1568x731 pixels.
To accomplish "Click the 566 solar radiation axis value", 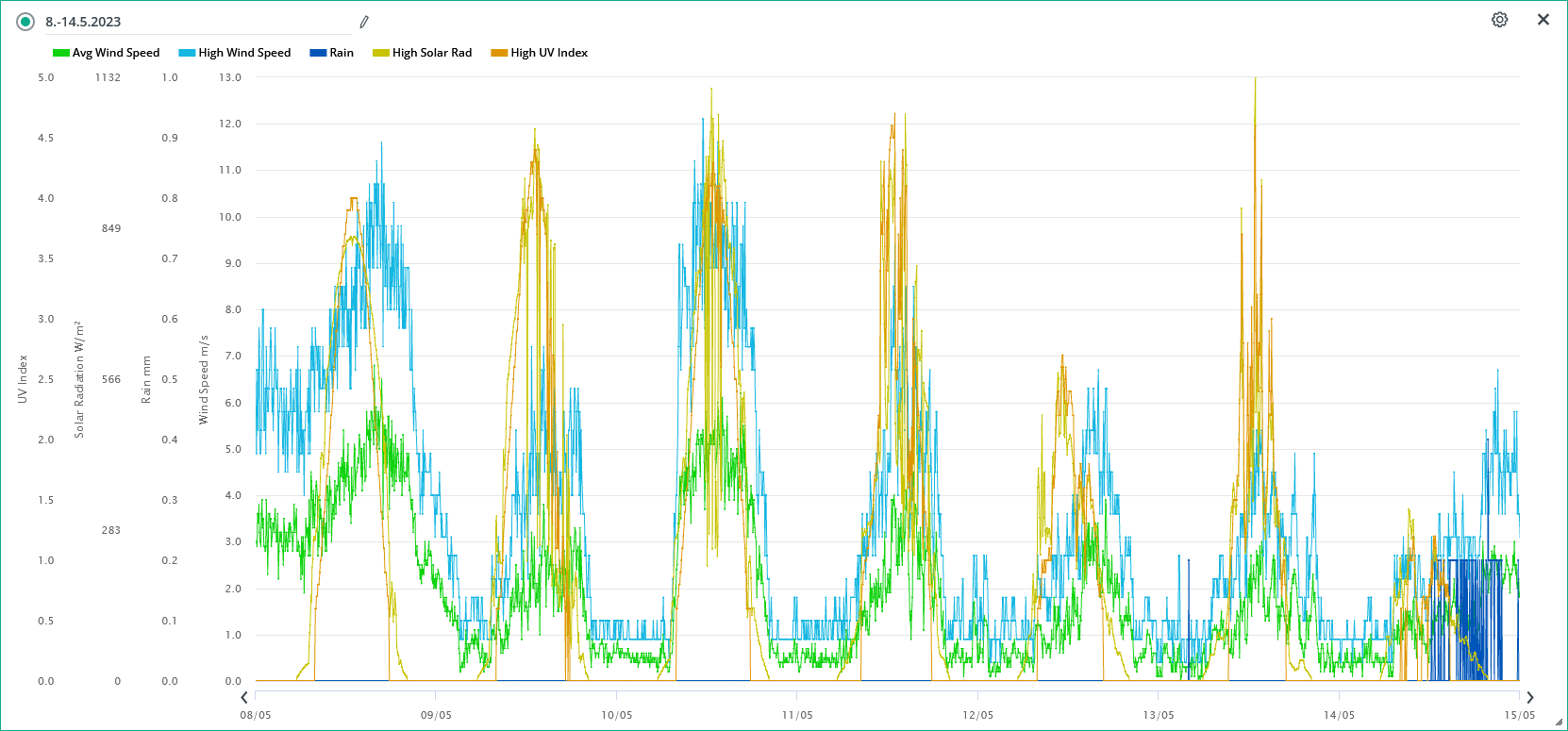I will (111, 379).
